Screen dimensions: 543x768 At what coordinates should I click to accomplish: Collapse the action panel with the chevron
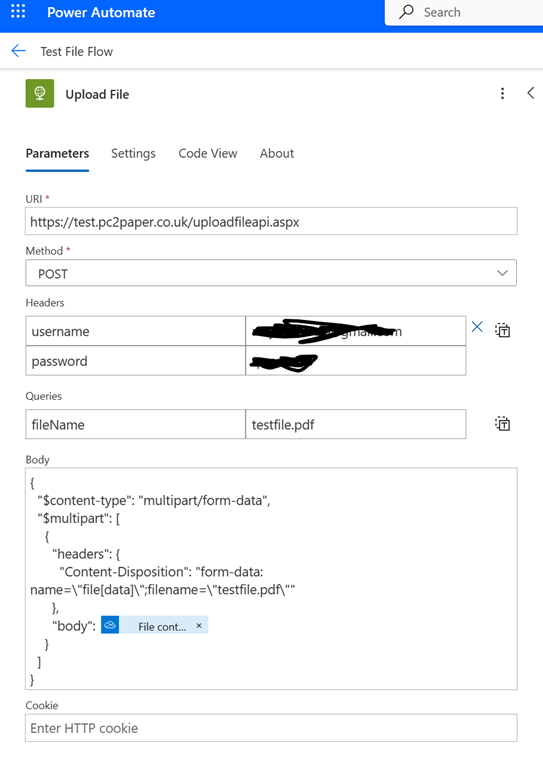tap(531, 93)
